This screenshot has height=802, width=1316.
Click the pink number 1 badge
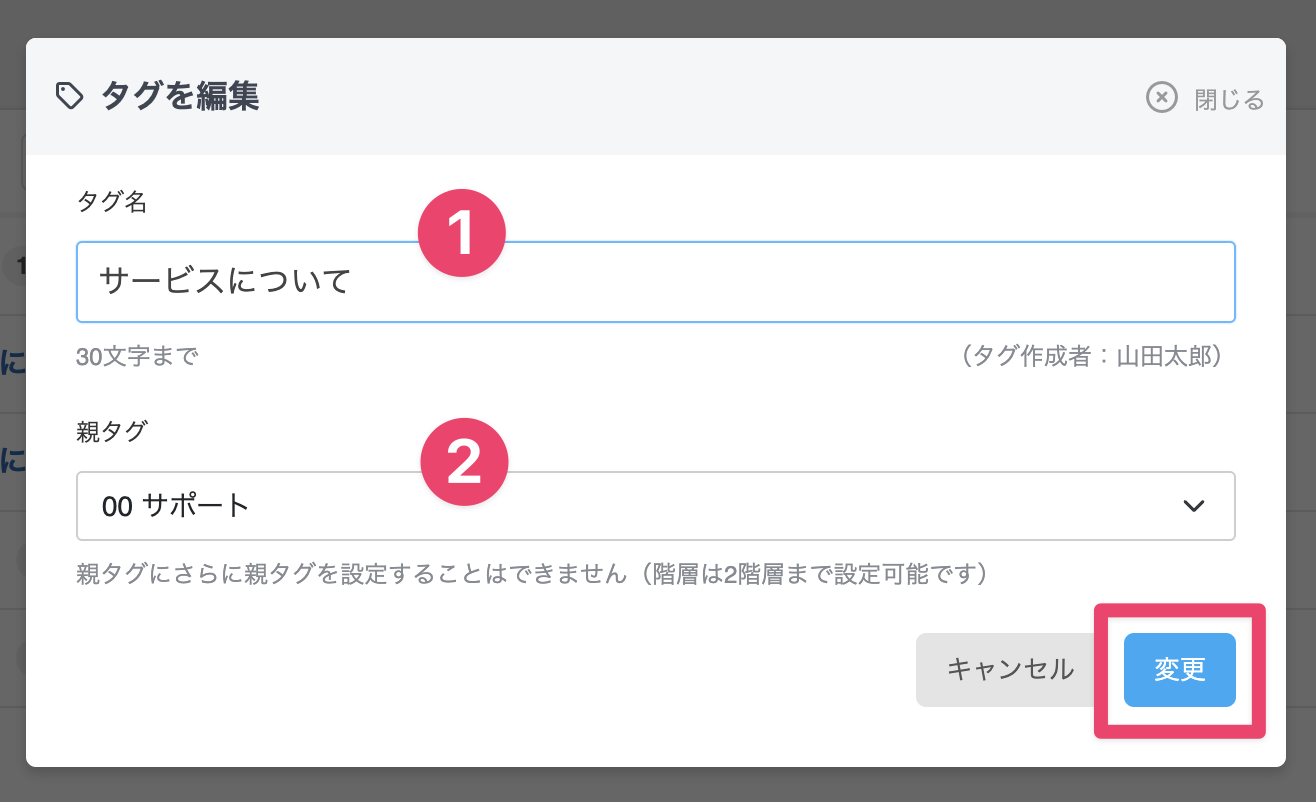[461, 235]
